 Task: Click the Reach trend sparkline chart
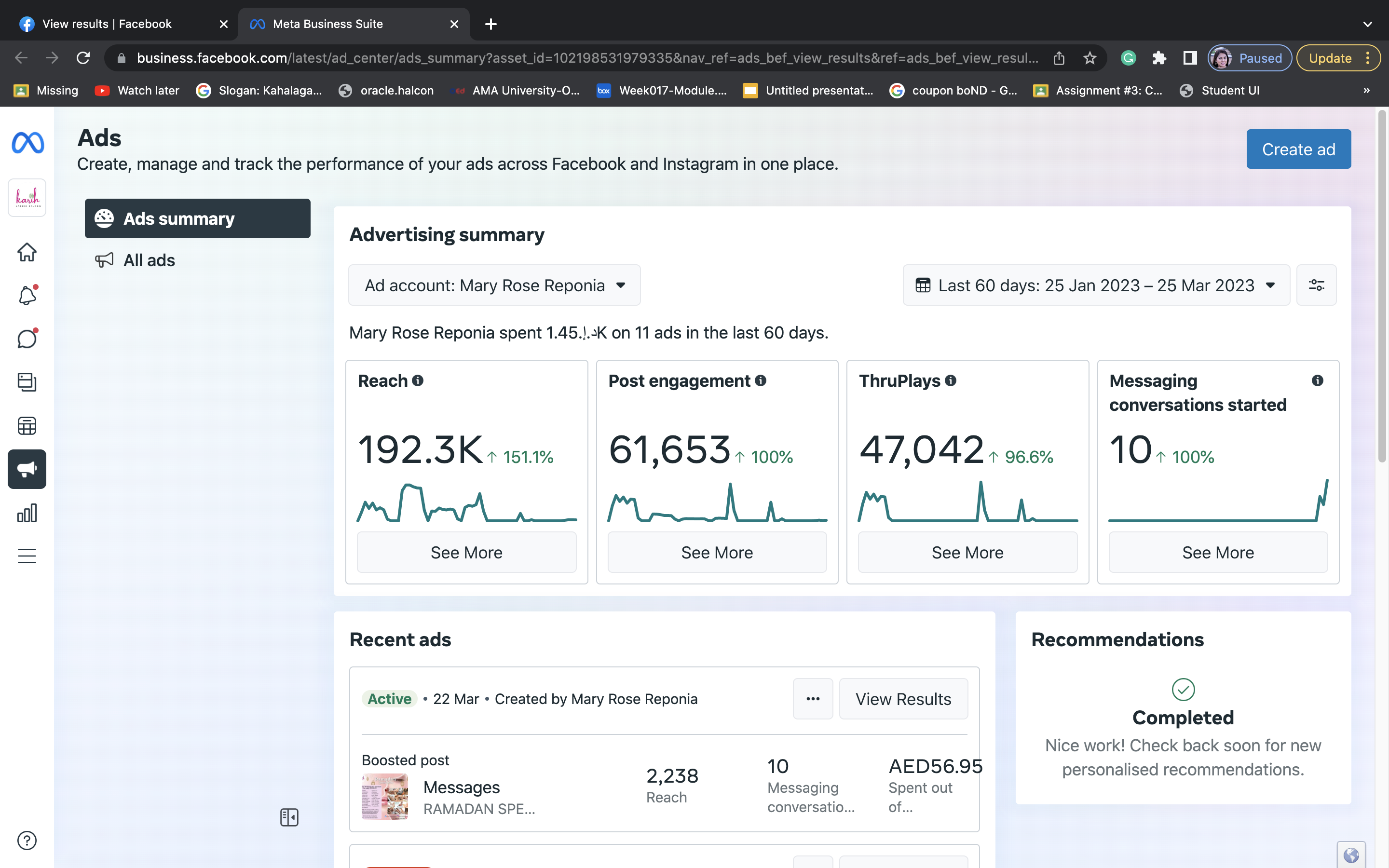click(467, 502)
